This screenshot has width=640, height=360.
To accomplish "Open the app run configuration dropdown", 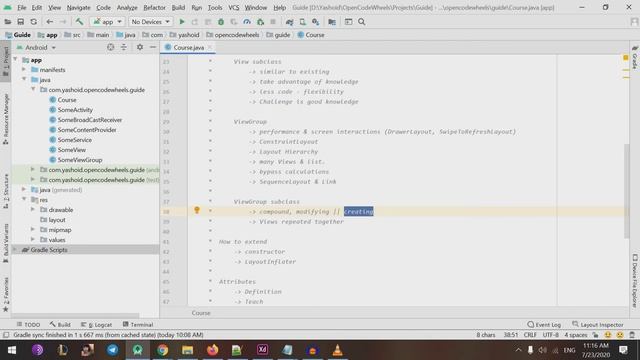I will coord(107,22).
